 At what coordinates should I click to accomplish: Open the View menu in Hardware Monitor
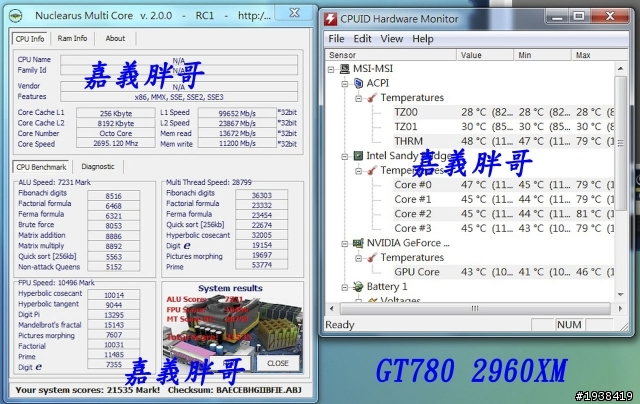click(392, 39)
